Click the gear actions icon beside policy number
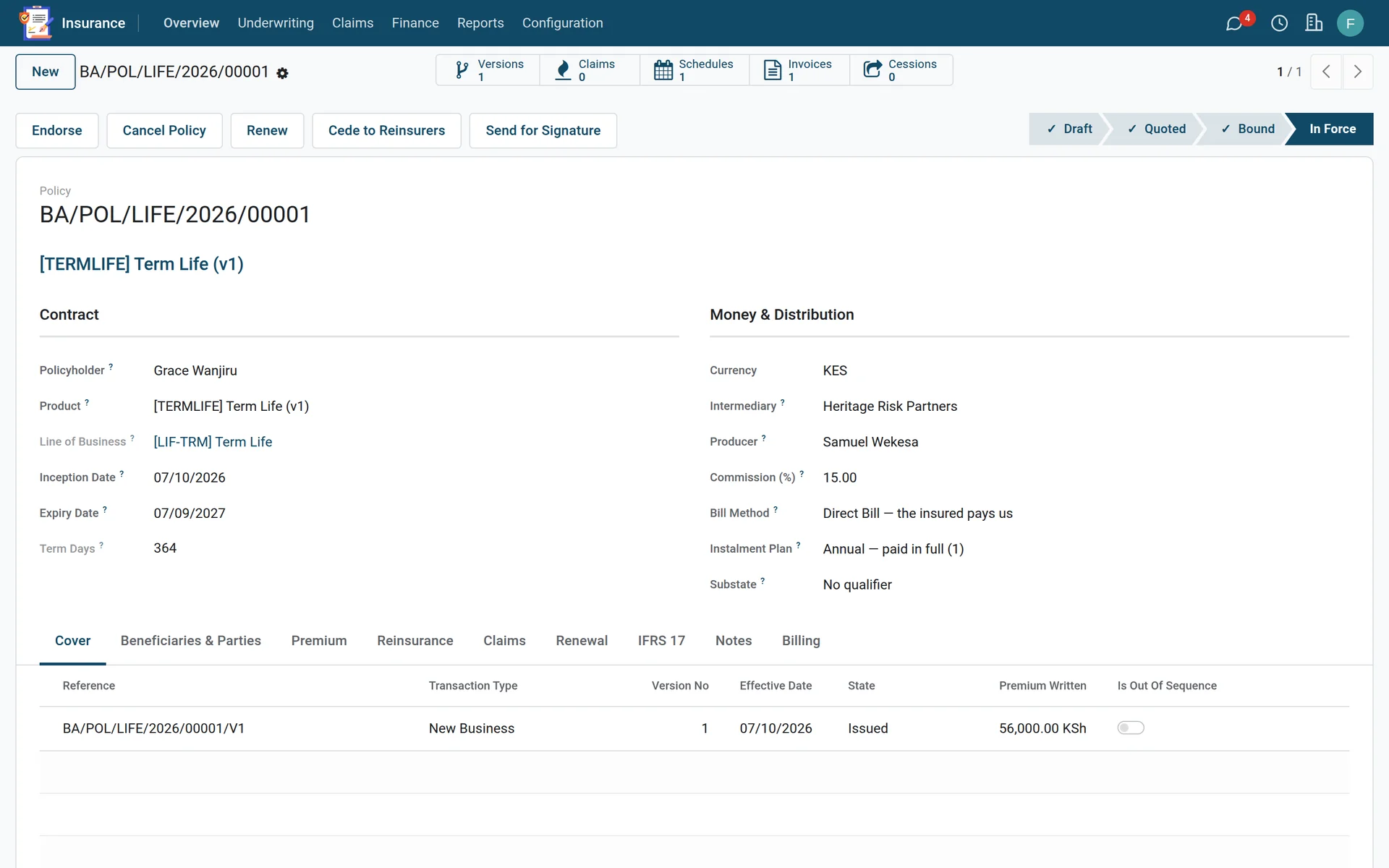Screen dimensions: 1389x868 pyautogui.click(x=282, y=73)
